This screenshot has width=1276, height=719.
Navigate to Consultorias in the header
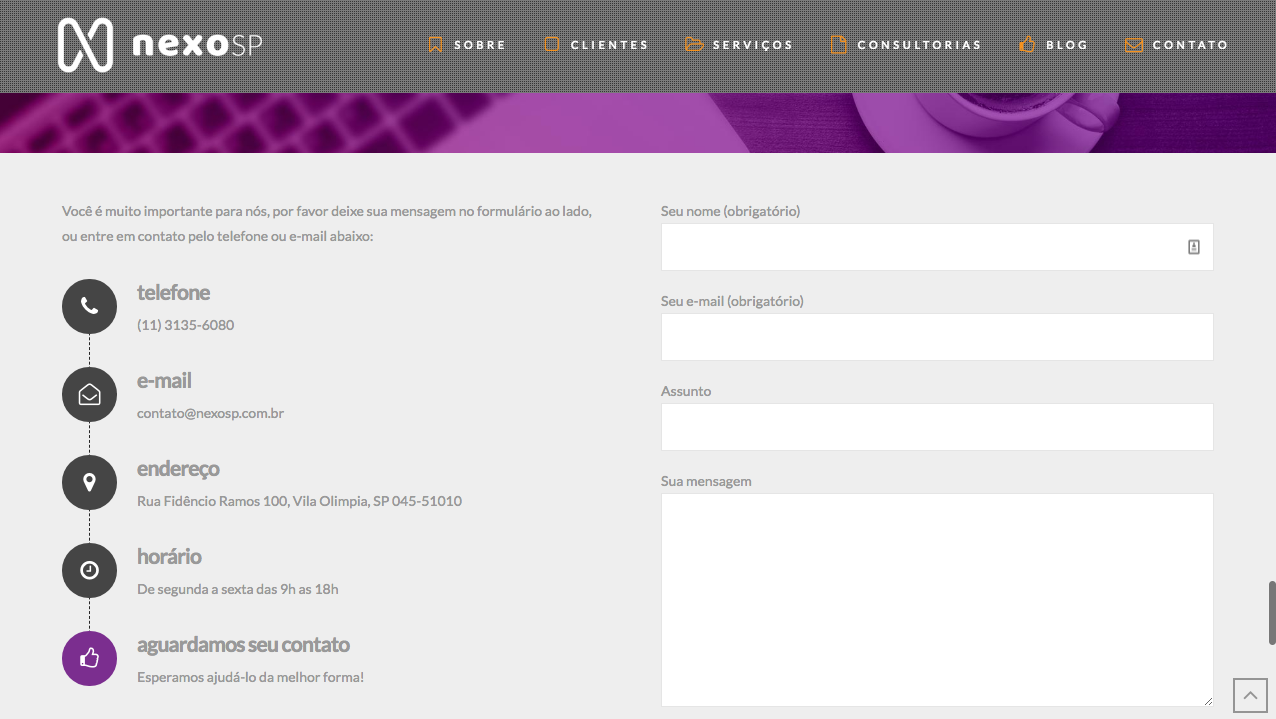pyautogui.click(x=906, y=45)
